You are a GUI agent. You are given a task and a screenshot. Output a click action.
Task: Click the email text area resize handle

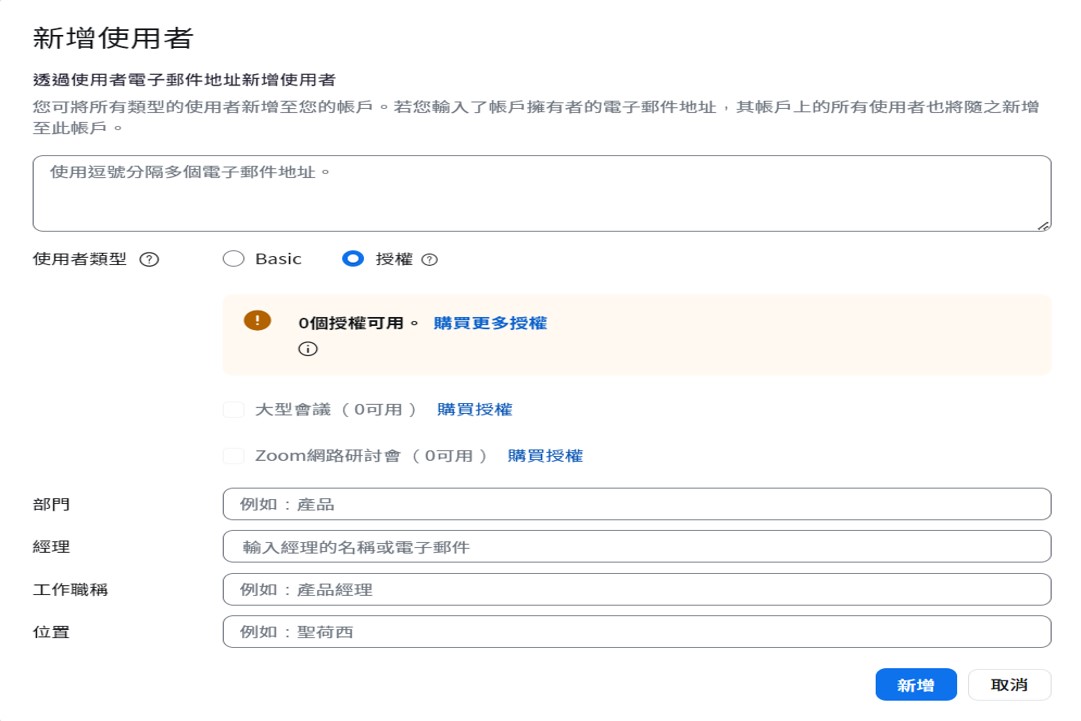1044,225
